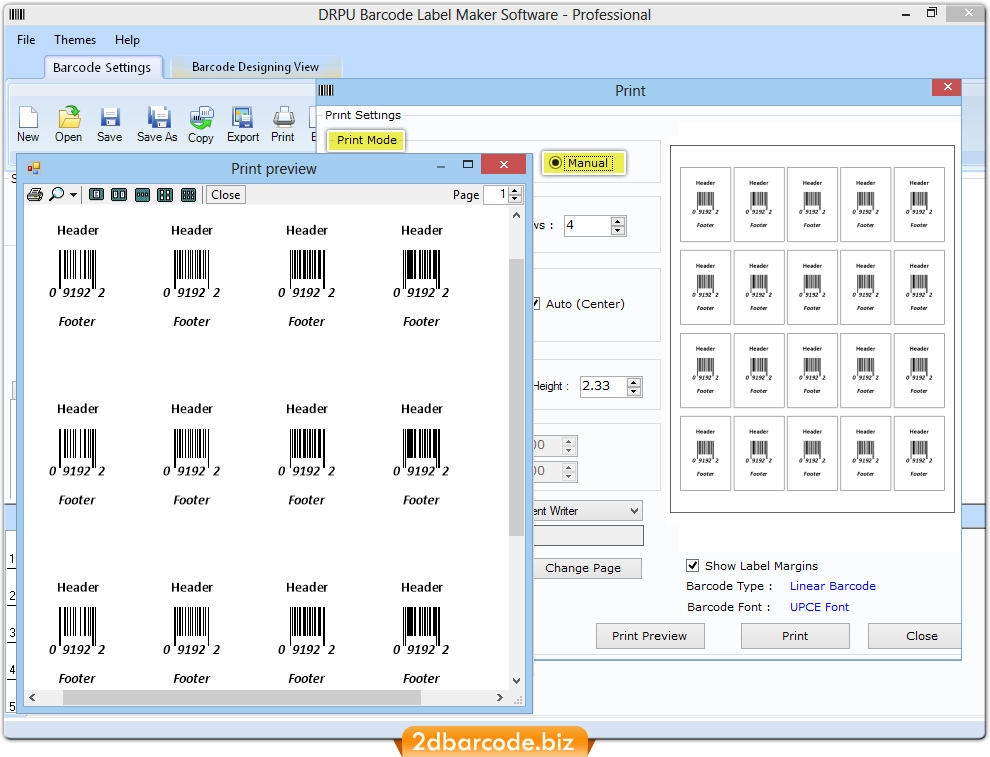Select three-pages layout icon

(x=142, y=194)
